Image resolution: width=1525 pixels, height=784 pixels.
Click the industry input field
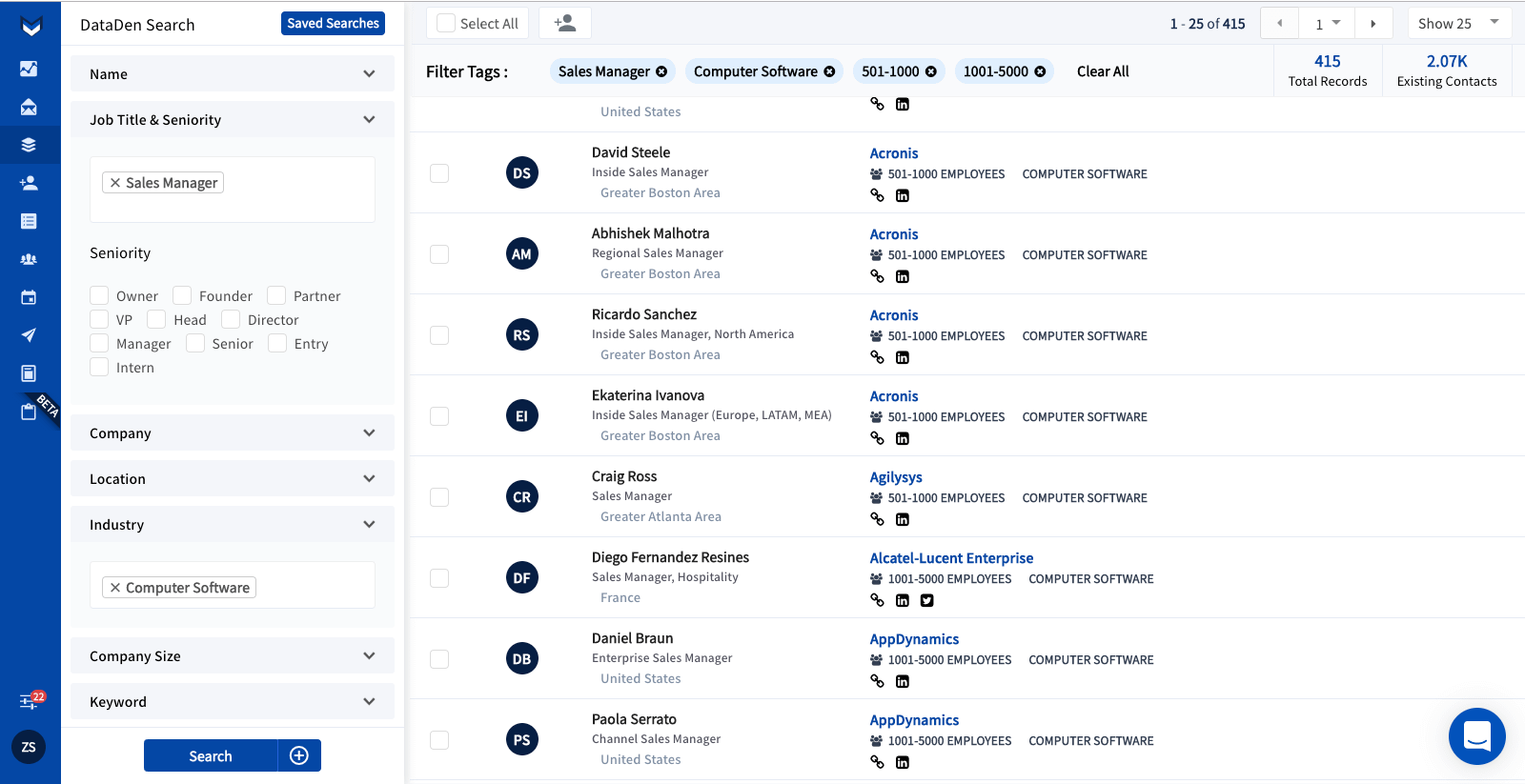pos(233,585)
